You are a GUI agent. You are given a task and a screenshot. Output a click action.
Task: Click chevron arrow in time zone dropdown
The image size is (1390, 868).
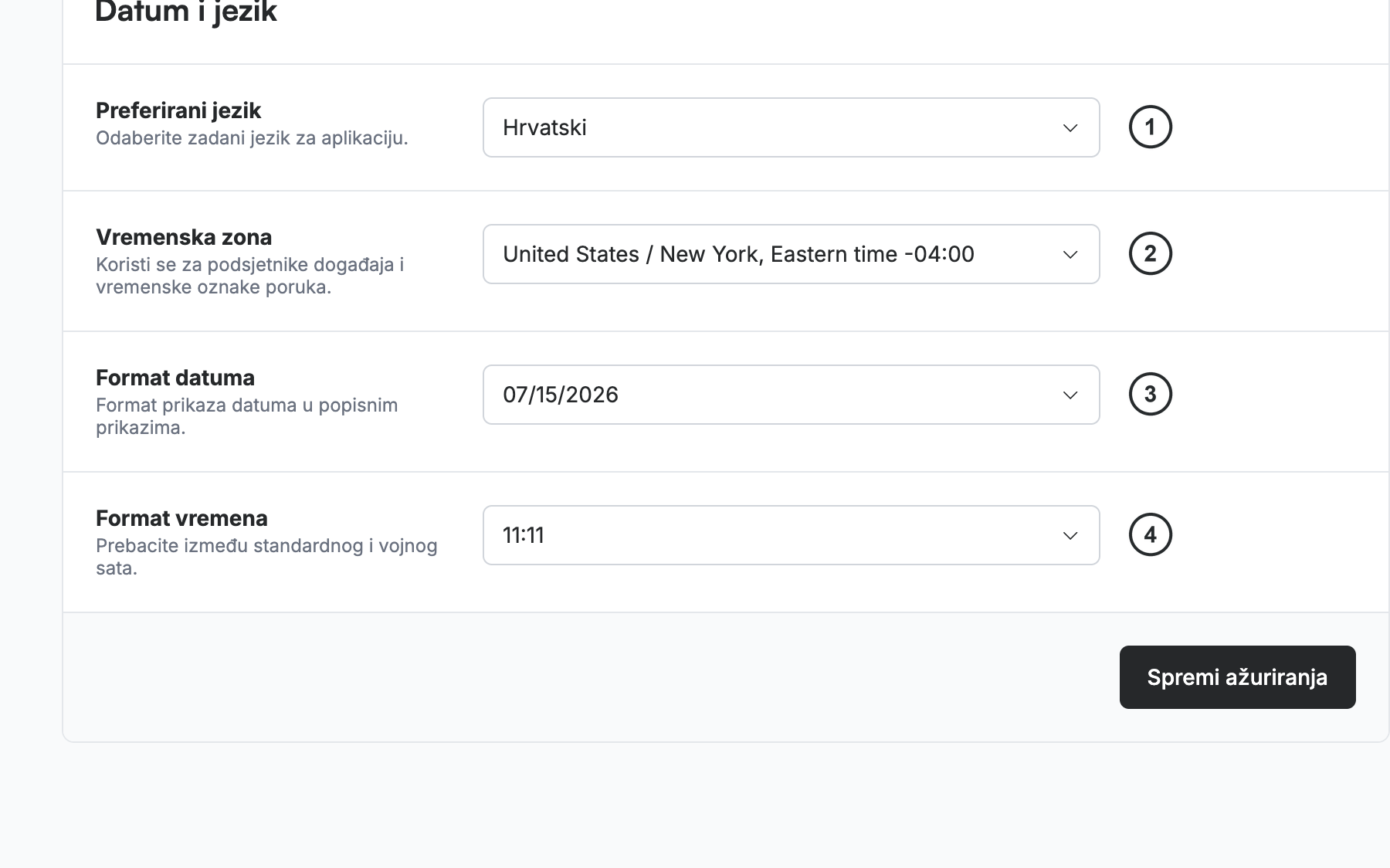[x=1070, y=255]
